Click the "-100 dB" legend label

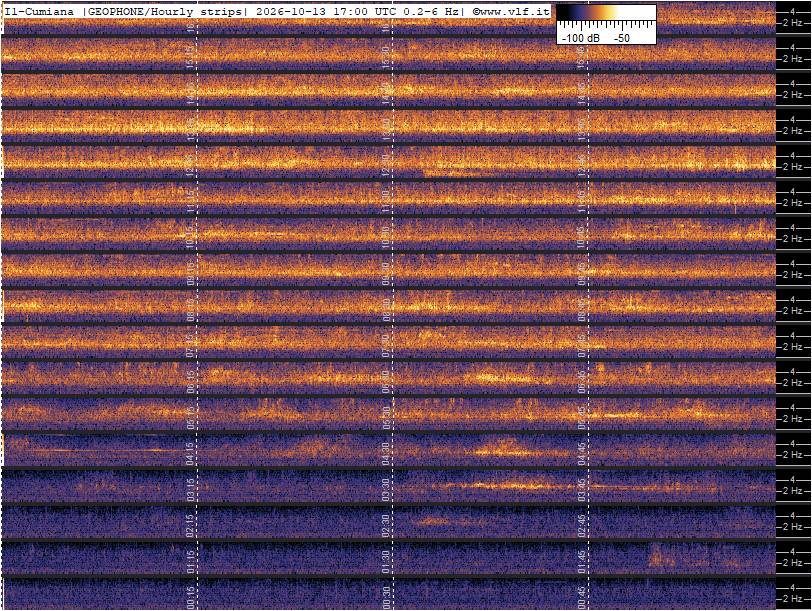pyautogui.click(x=581, y=38)
